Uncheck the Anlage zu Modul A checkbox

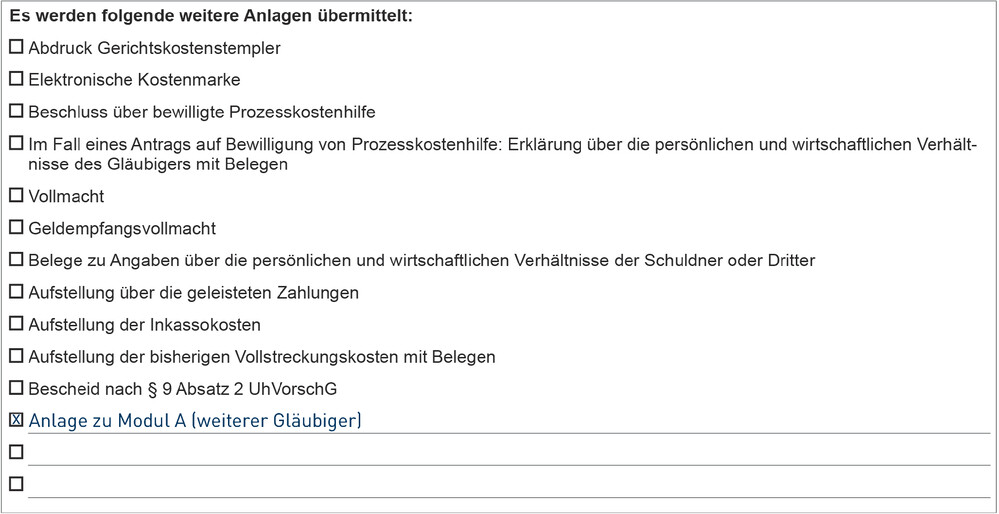pos(16,420)
